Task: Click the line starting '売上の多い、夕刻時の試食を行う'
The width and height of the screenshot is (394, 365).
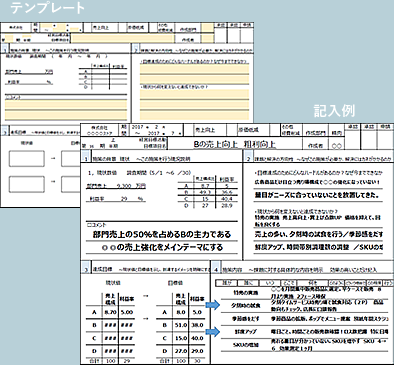Action: [318, 234]
